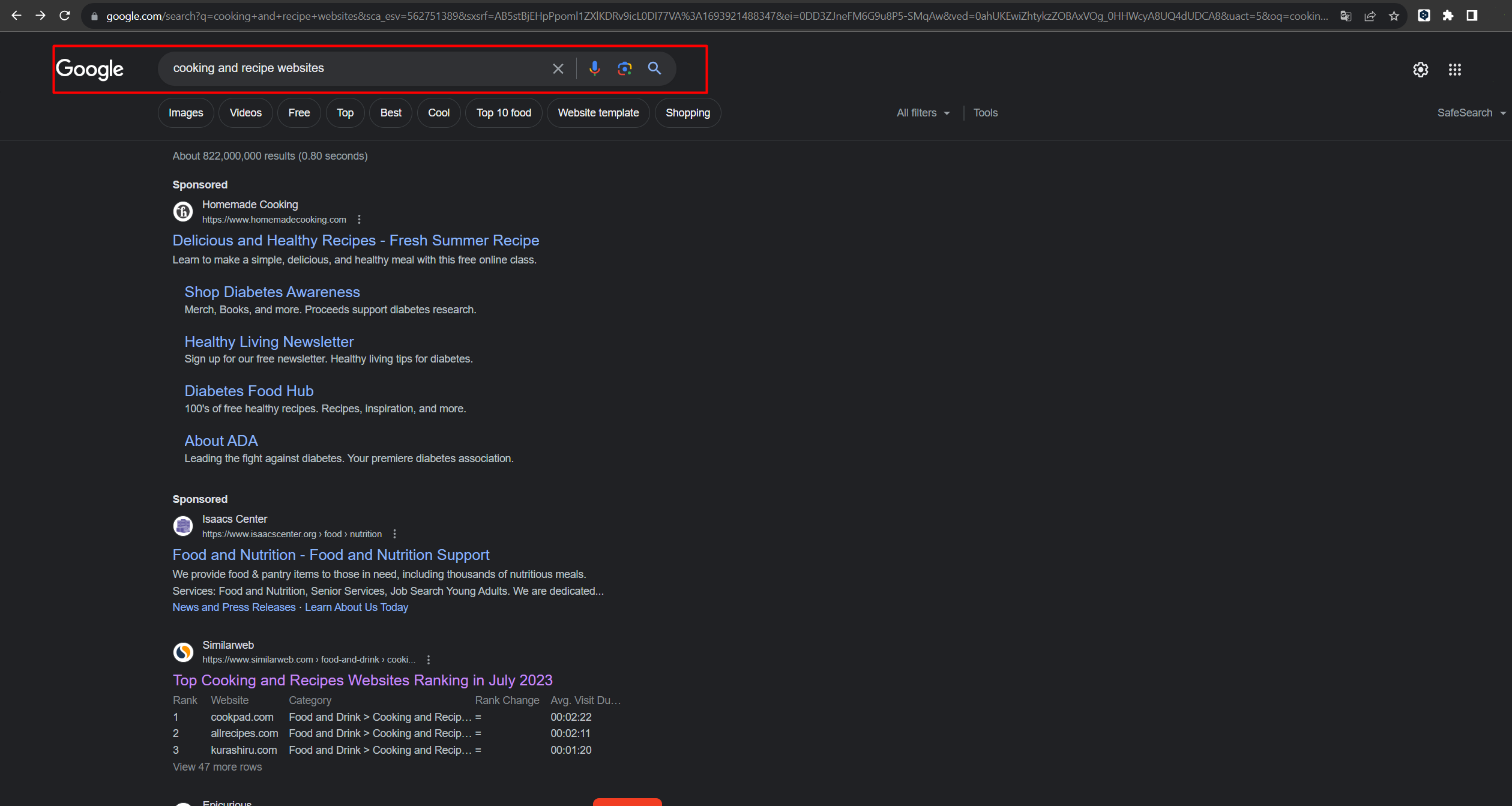Viewport: 1512px width, 806px height.
Task: Open the three-dot menu for the Isaacs Center ad
Action: point(394,534)
